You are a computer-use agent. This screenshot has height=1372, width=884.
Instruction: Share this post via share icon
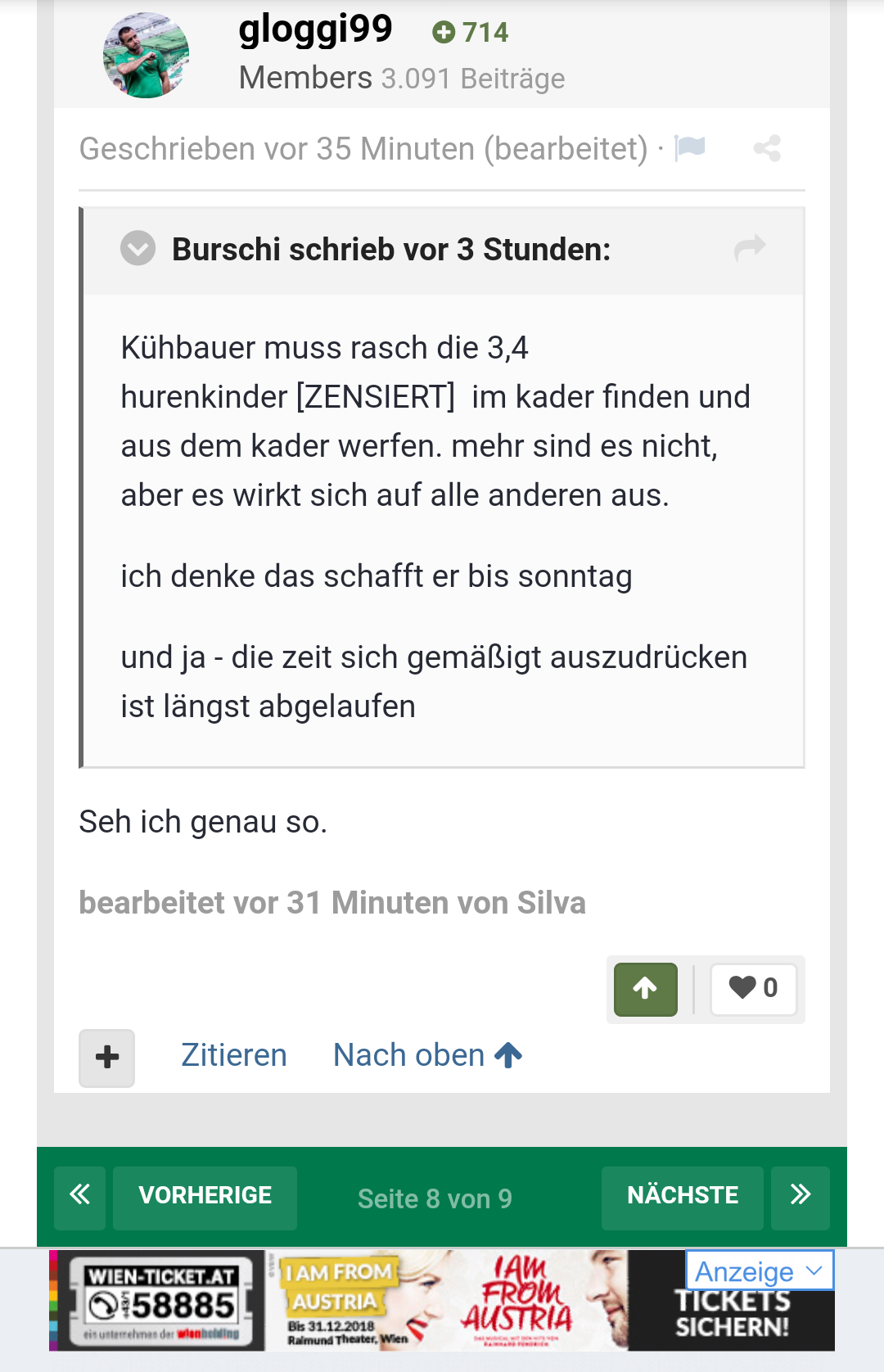click(x=767, y=148)
